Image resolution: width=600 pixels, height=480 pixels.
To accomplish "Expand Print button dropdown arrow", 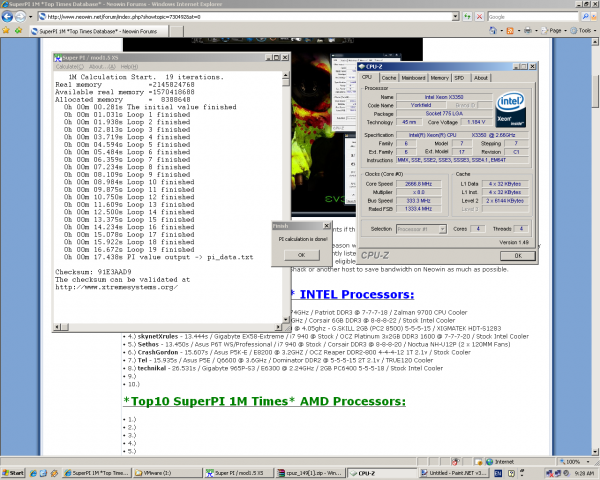I will point(536,31).
